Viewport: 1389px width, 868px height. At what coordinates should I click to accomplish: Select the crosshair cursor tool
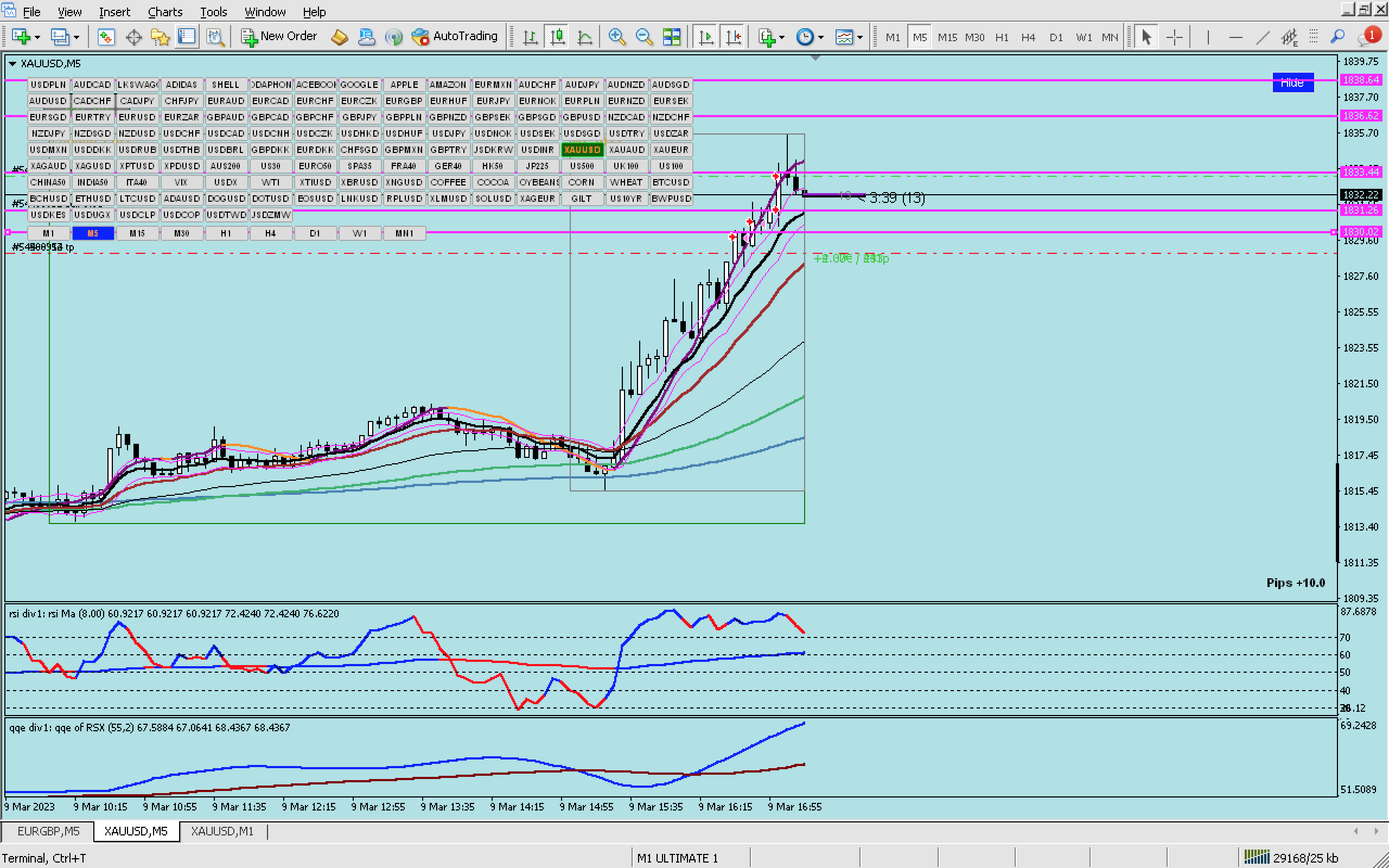point(1174,37)
